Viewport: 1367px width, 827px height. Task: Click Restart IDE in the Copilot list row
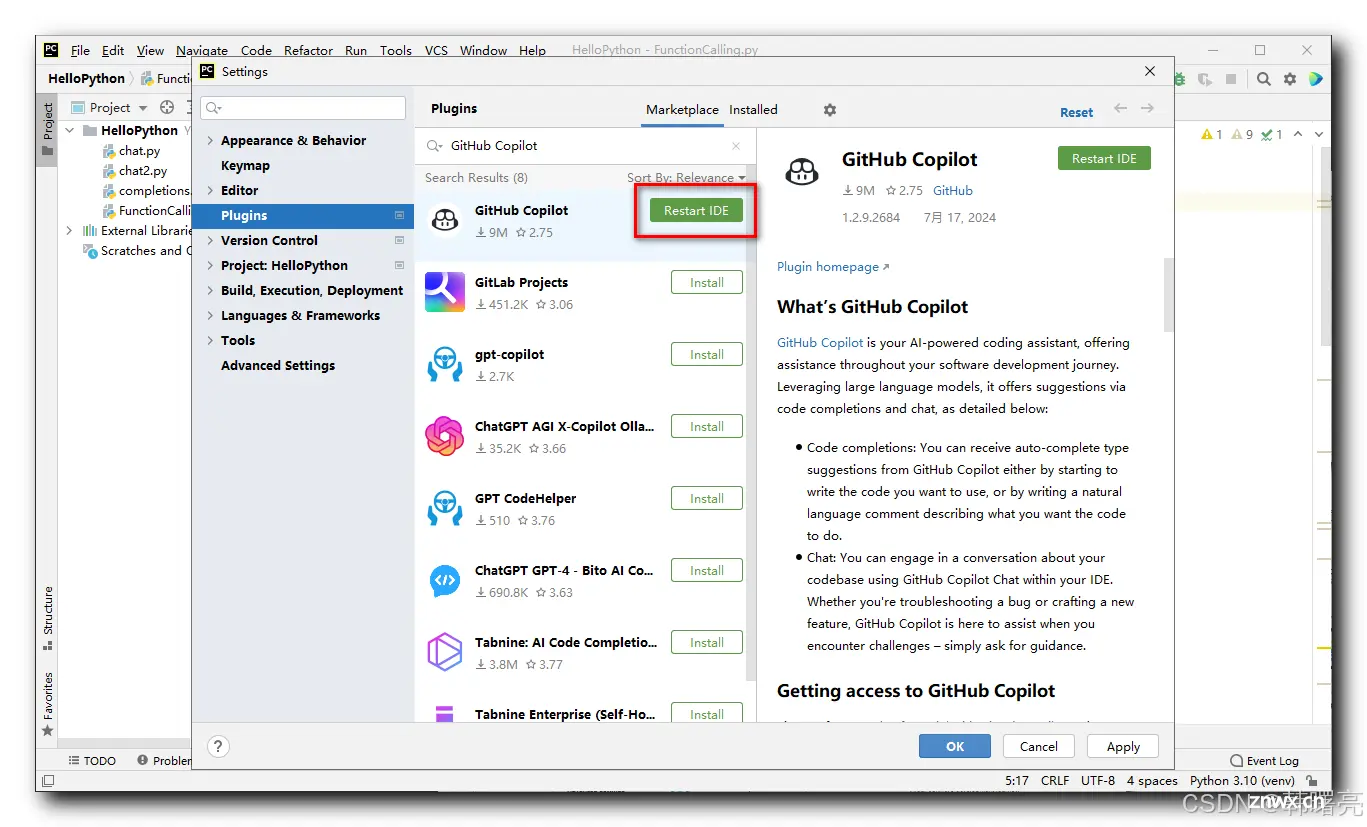696,210
